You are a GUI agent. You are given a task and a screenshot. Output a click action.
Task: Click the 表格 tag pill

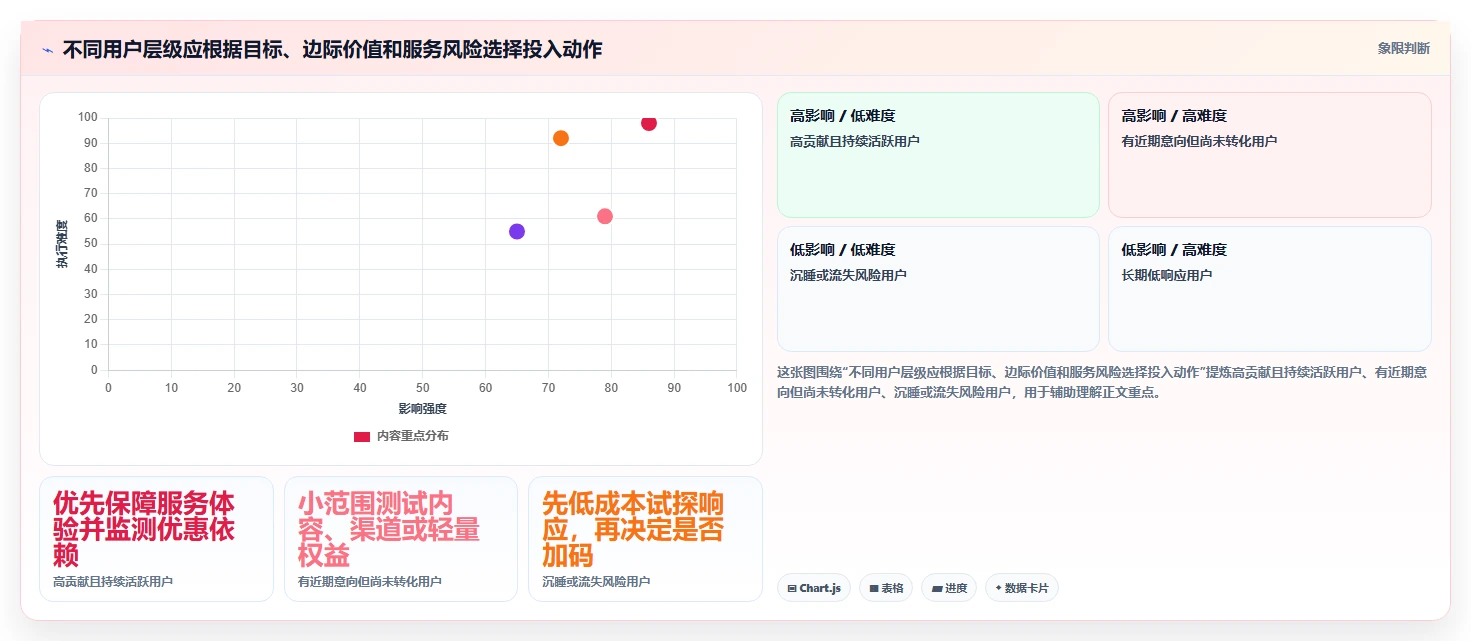click(886, 588)
